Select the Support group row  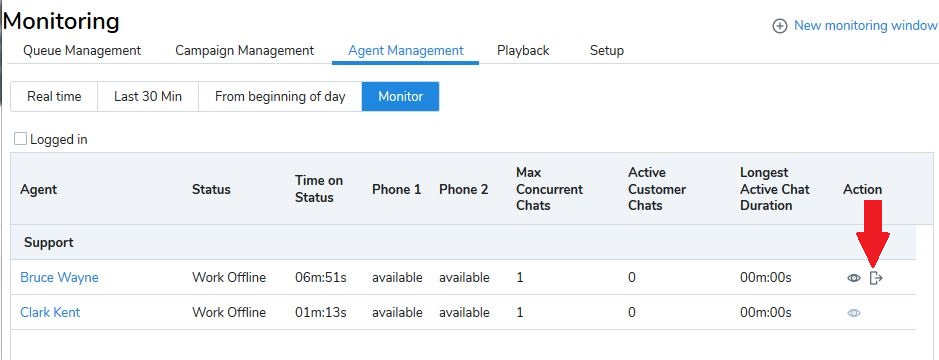point(463,243)
